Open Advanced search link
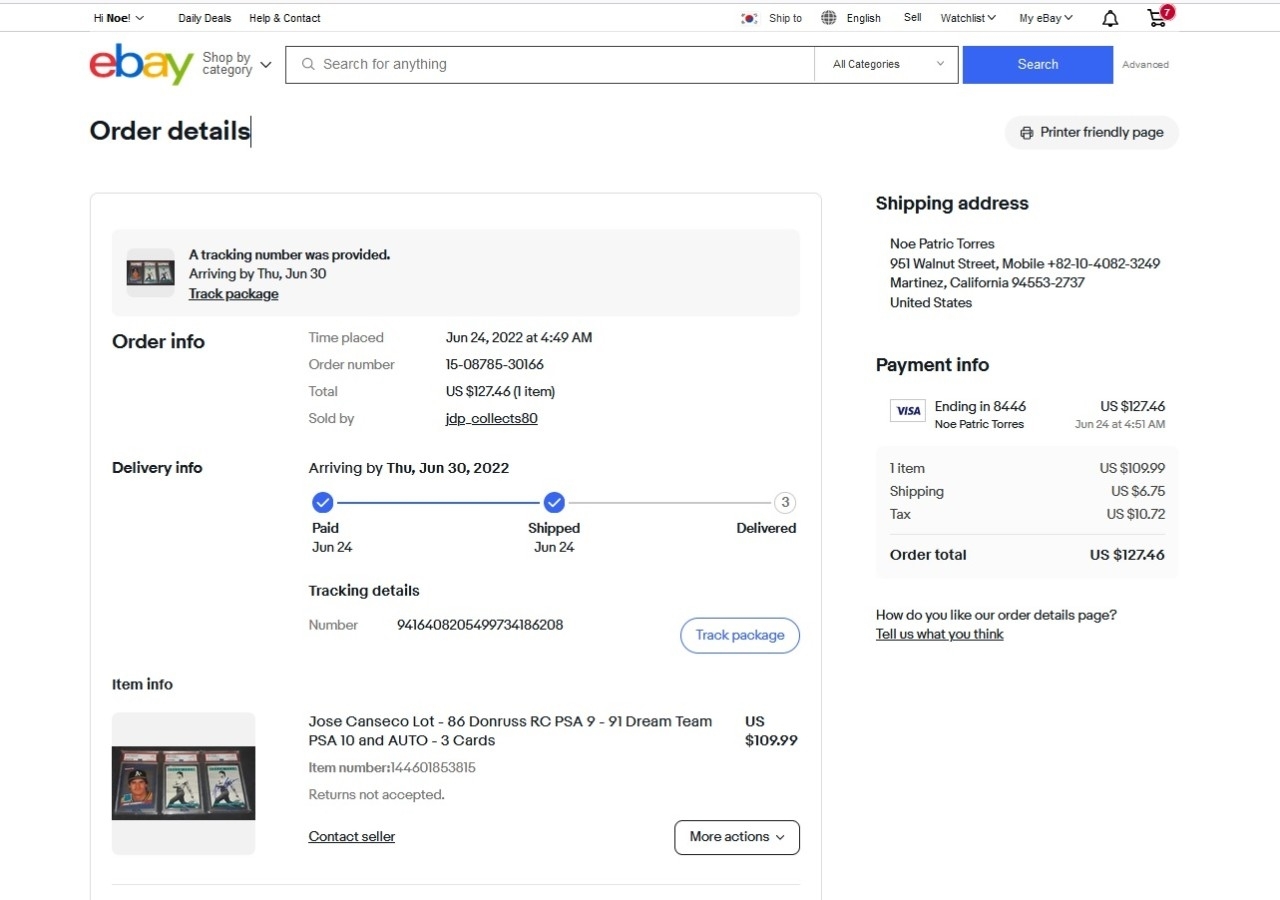The height and width of the screenshot is (900, 1280). pos(1145,64)
